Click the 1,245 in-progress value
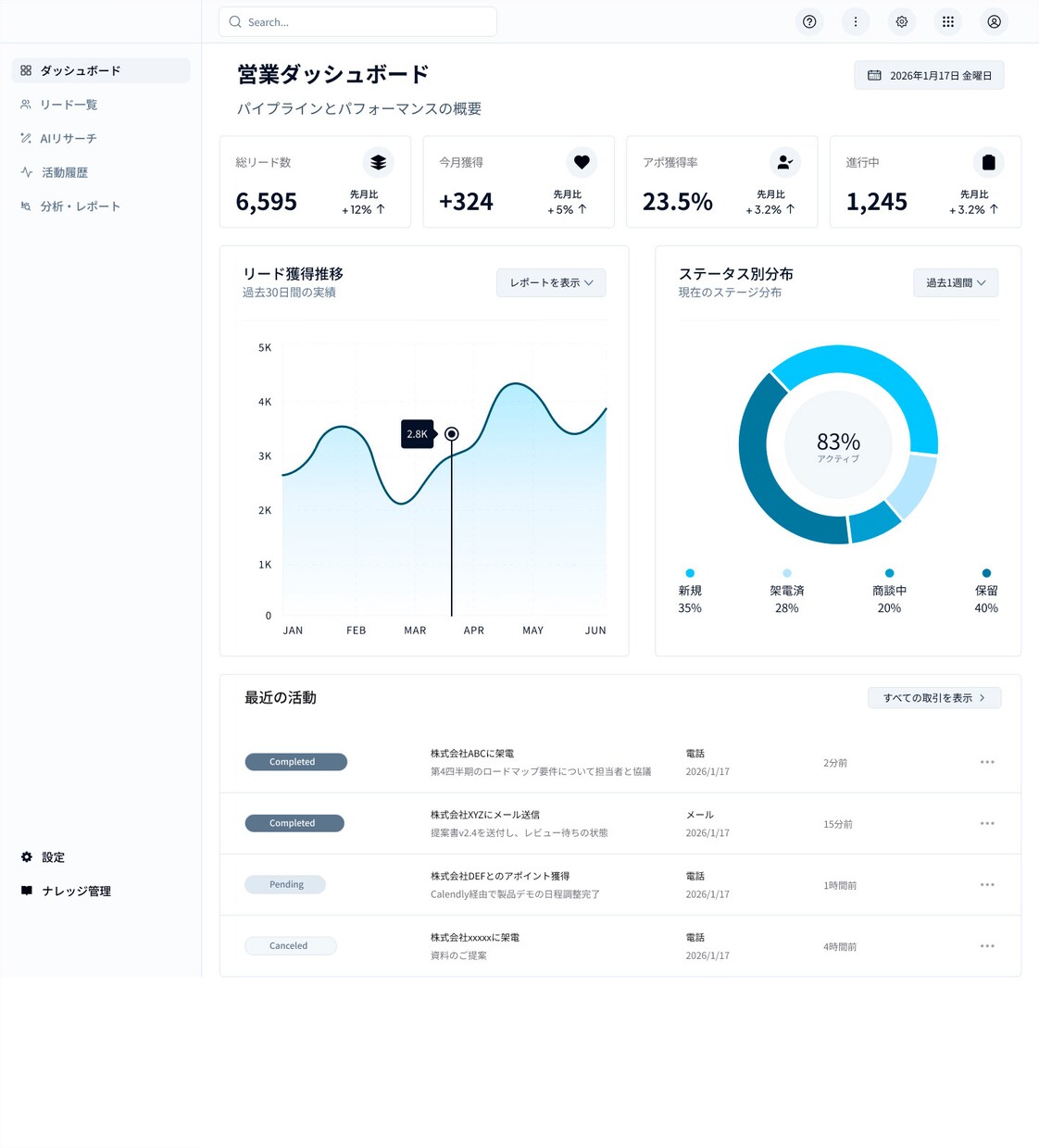The width and height of the screenshot is (1039, 1148). pos(877,201)
